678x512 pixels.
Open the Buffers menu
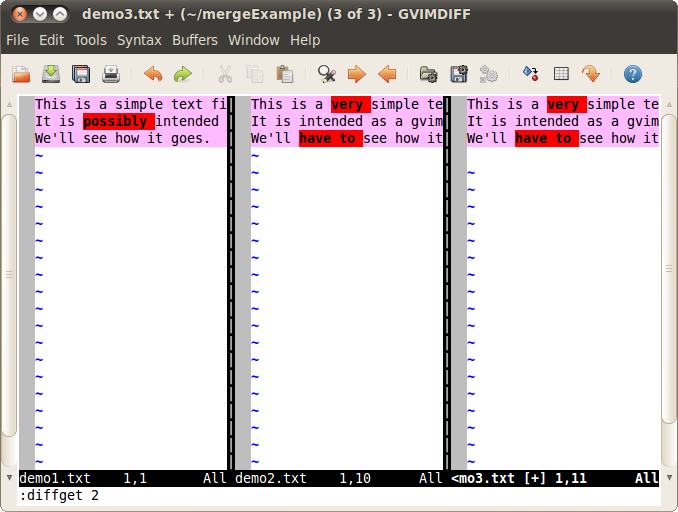pyautogui.click(x=195, y=40)
